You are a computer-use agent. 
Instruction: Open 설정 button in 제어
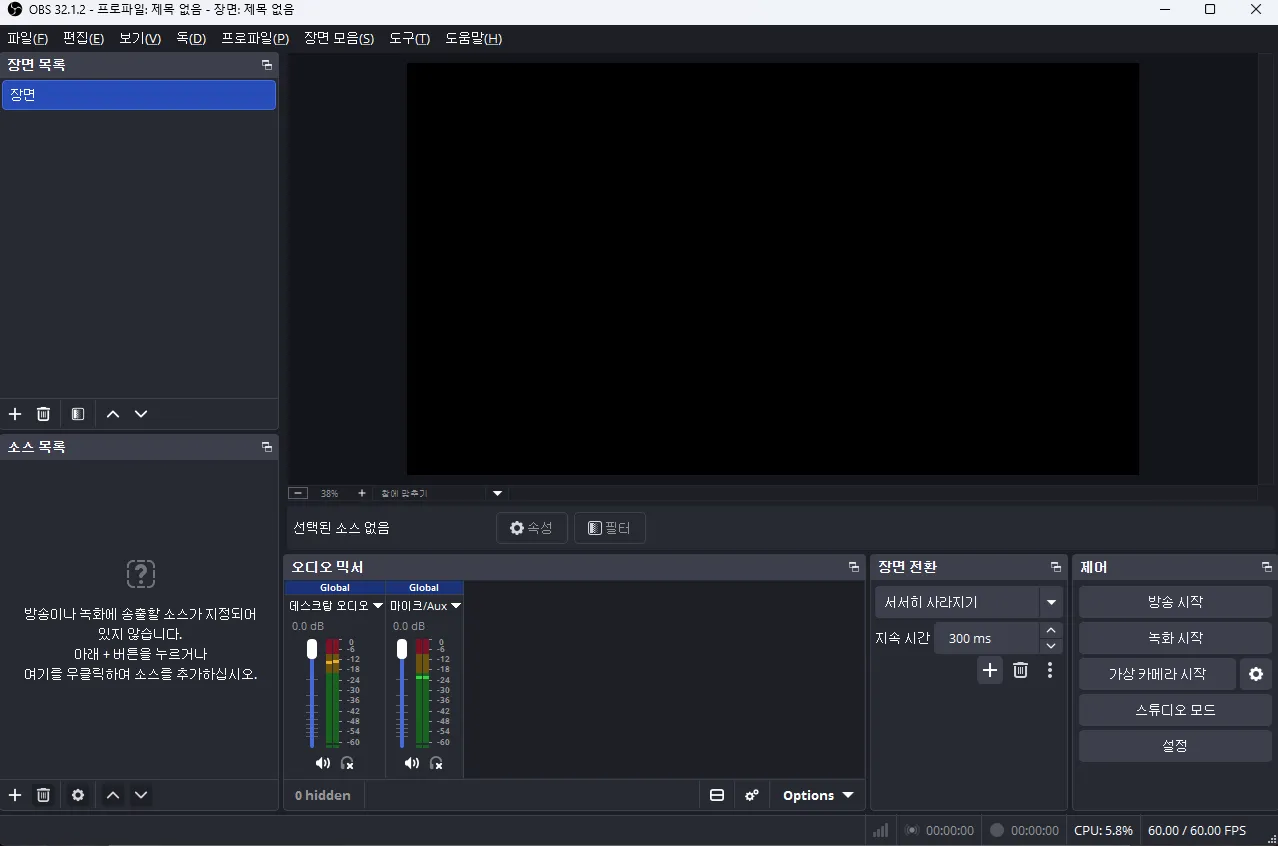(x=1175, y=746)
